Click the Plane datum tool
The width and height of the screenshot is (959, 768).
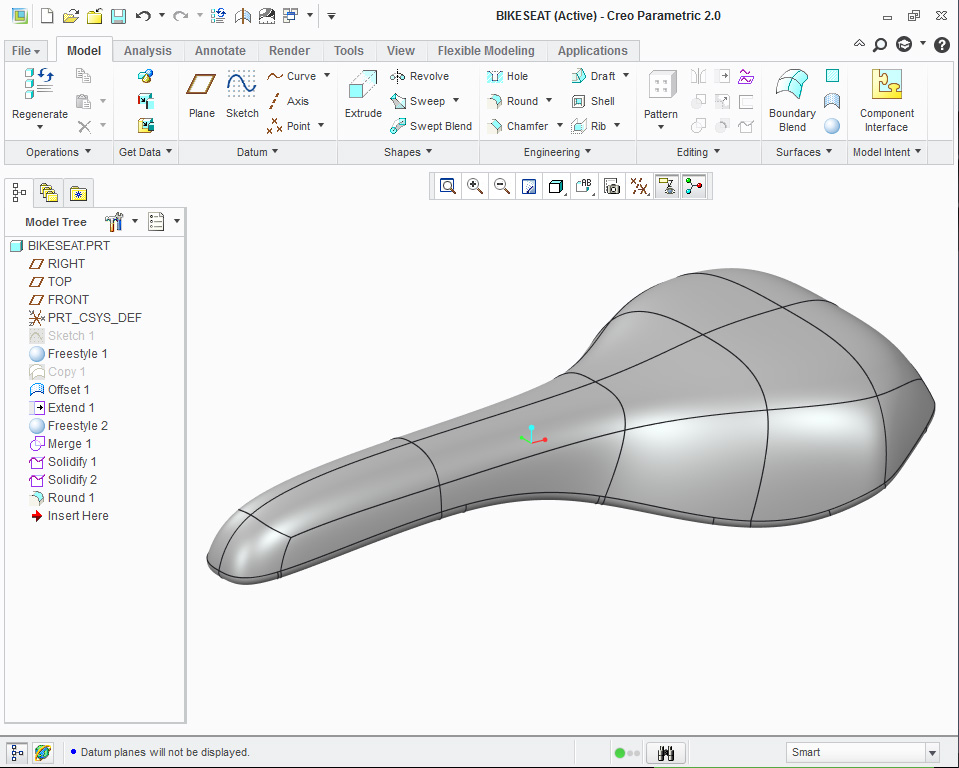tap(201, 95)
